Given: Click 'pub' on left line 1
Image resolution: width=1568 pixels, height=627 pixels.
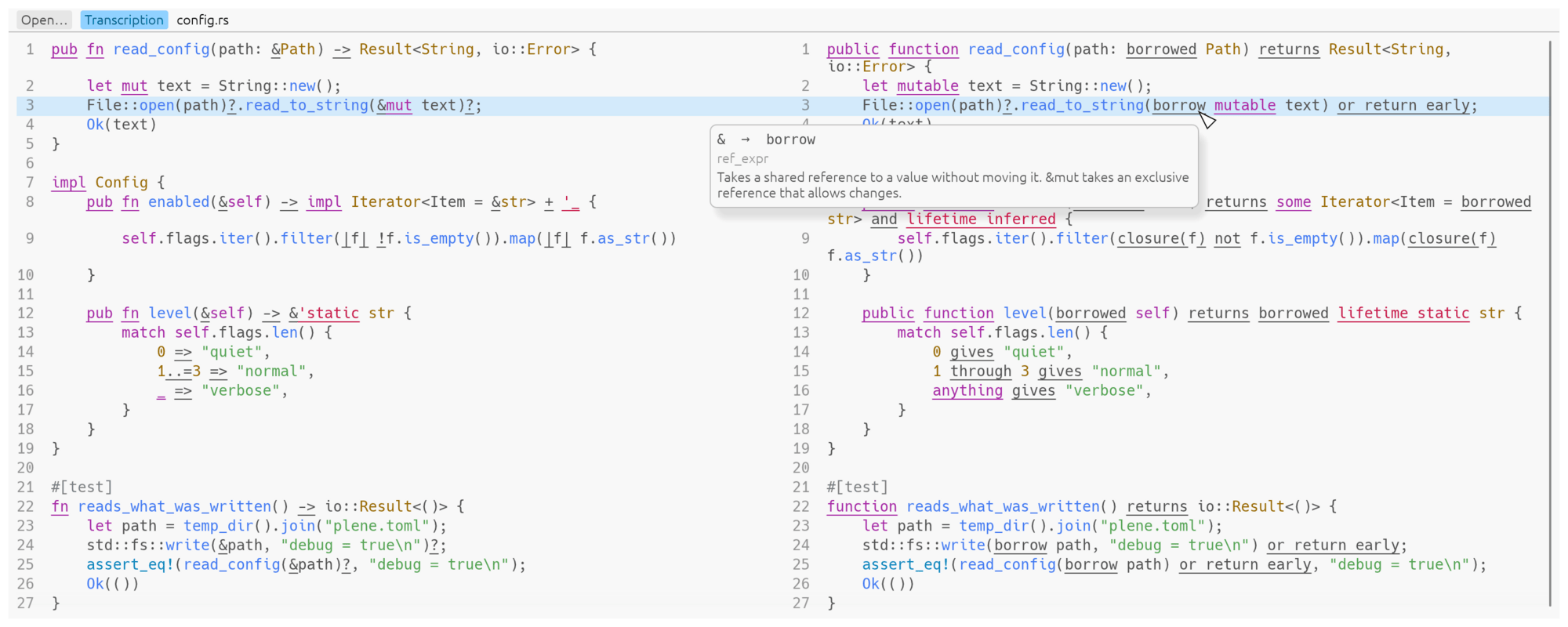Looking at the screenshot, I should point(64,49).
